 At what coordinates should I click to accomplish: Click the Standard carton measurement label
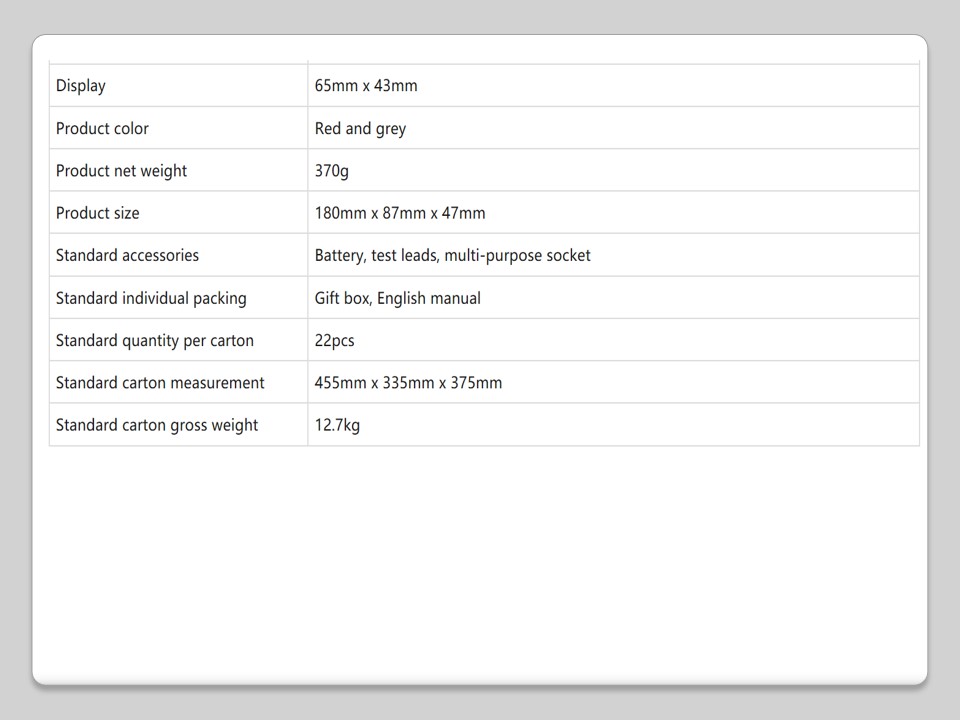coord(160,383)
